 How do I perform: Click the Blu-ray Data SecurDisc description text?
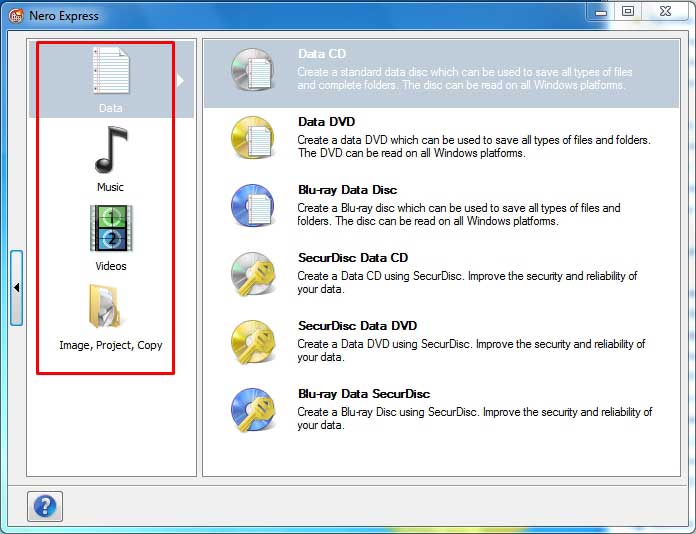pos(475,418)
